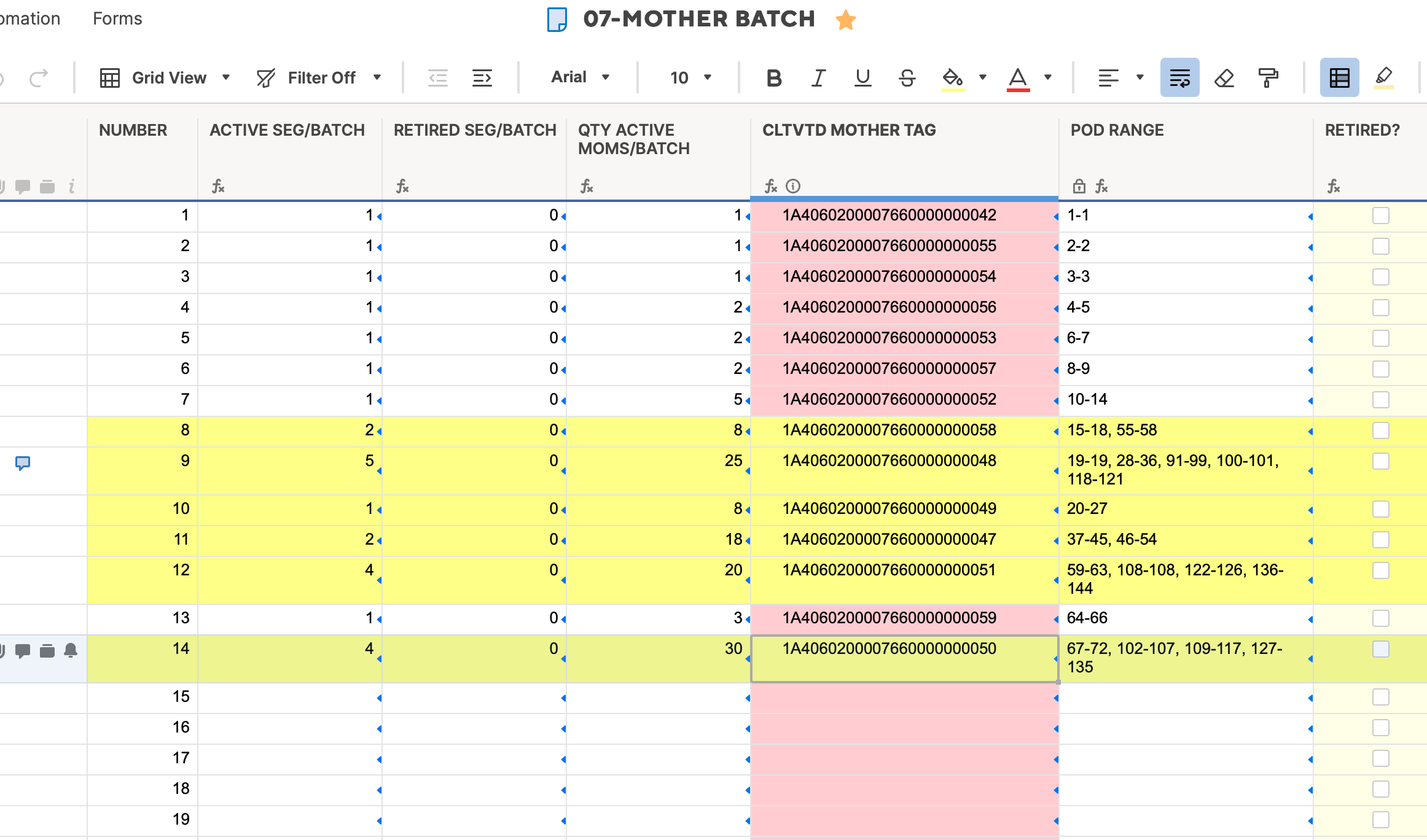The height and width of the screenshot is (840, 1427).
Task: Open the Arial font dropdown
Action: (x=580, y=77)
